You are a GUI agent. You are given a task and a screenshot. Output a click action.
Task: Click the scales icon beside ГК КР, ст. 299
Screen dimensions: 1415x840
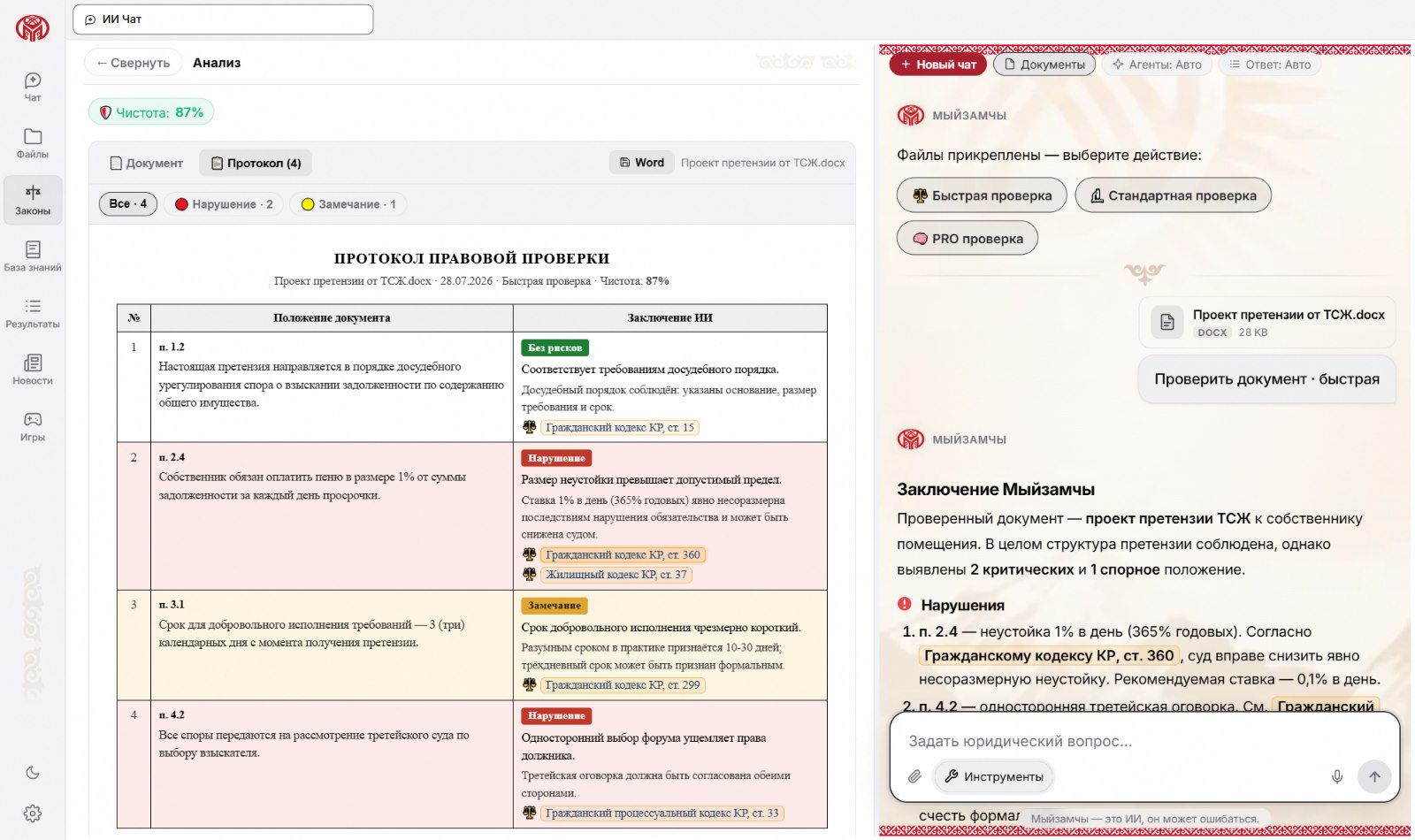click(529, 684)
